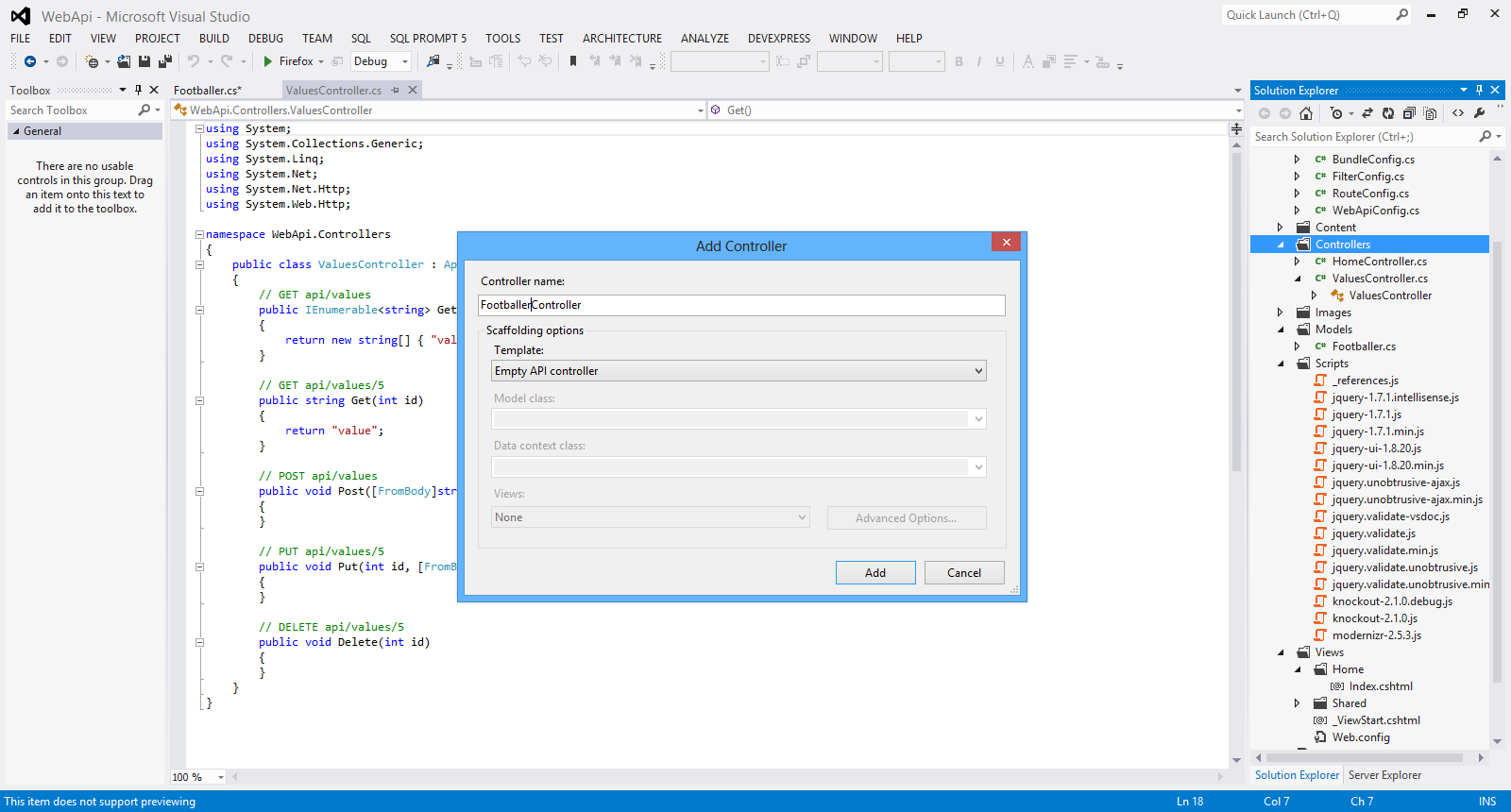Collapse the Delete method outline
The height and width of the screenshot is (812, 1511).
point(199,642)
